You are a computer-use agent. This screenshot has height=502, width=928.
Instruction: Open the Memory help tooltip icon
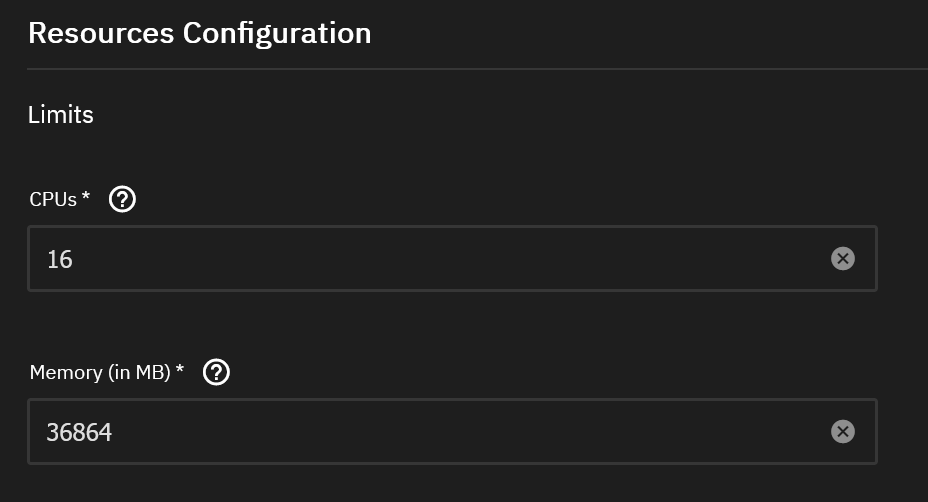tap(216, 373)
